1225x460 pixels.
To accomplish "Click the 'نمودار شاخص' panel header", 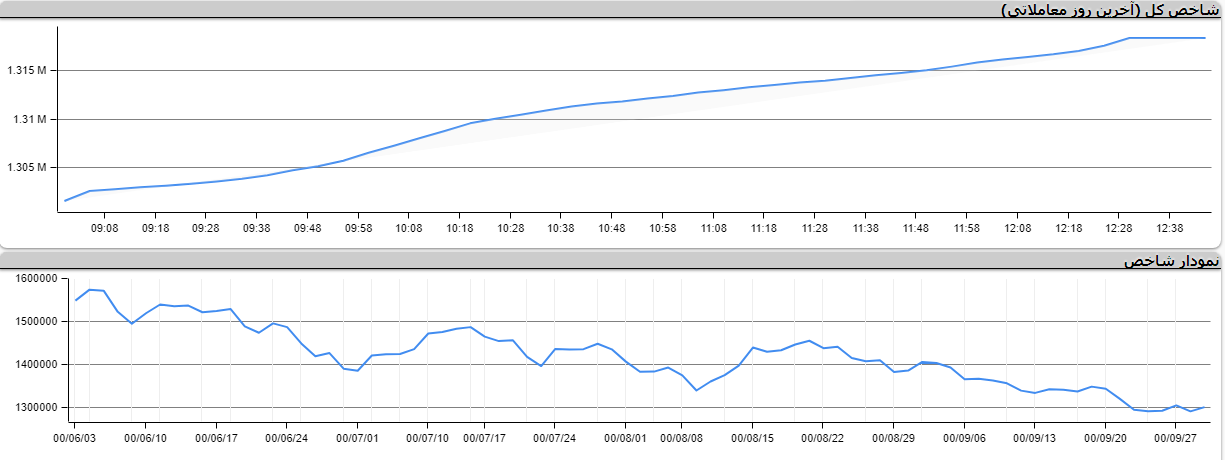I will [1171, 261].
